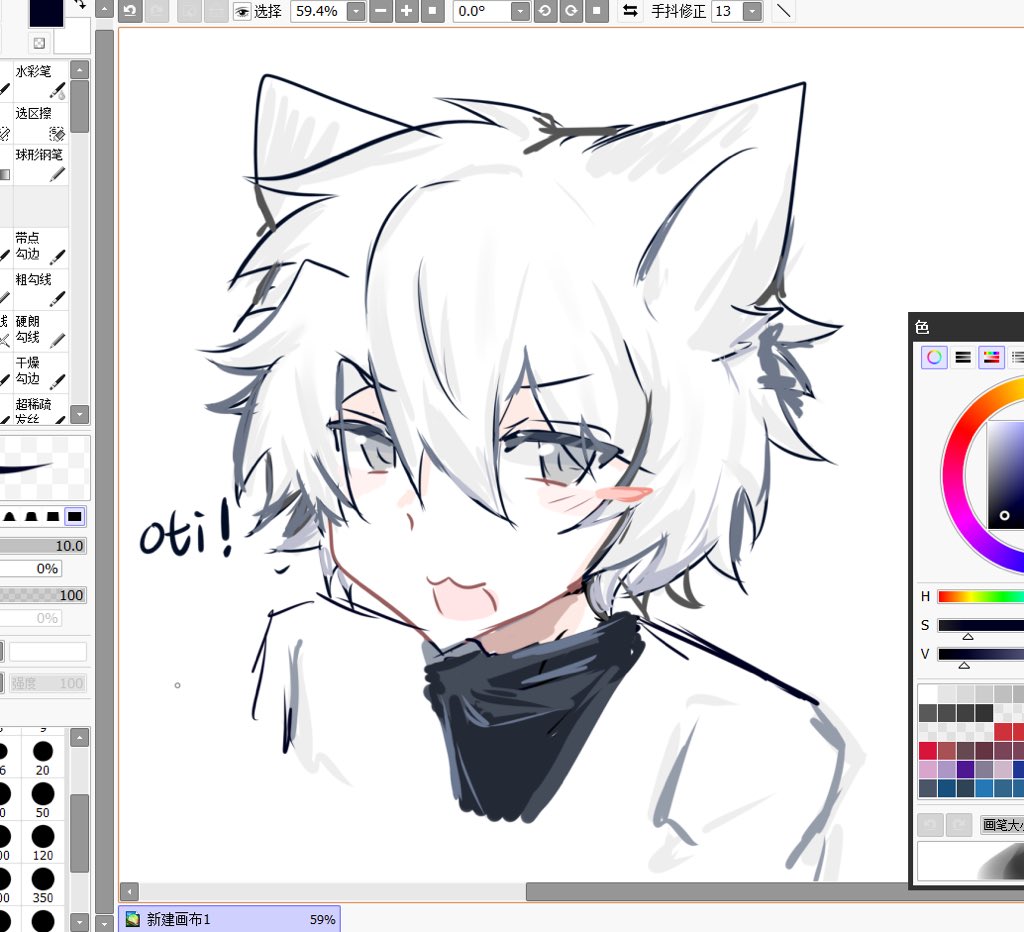Pick brush size 120 preset

pyautogui.click(x=42, y=841)
